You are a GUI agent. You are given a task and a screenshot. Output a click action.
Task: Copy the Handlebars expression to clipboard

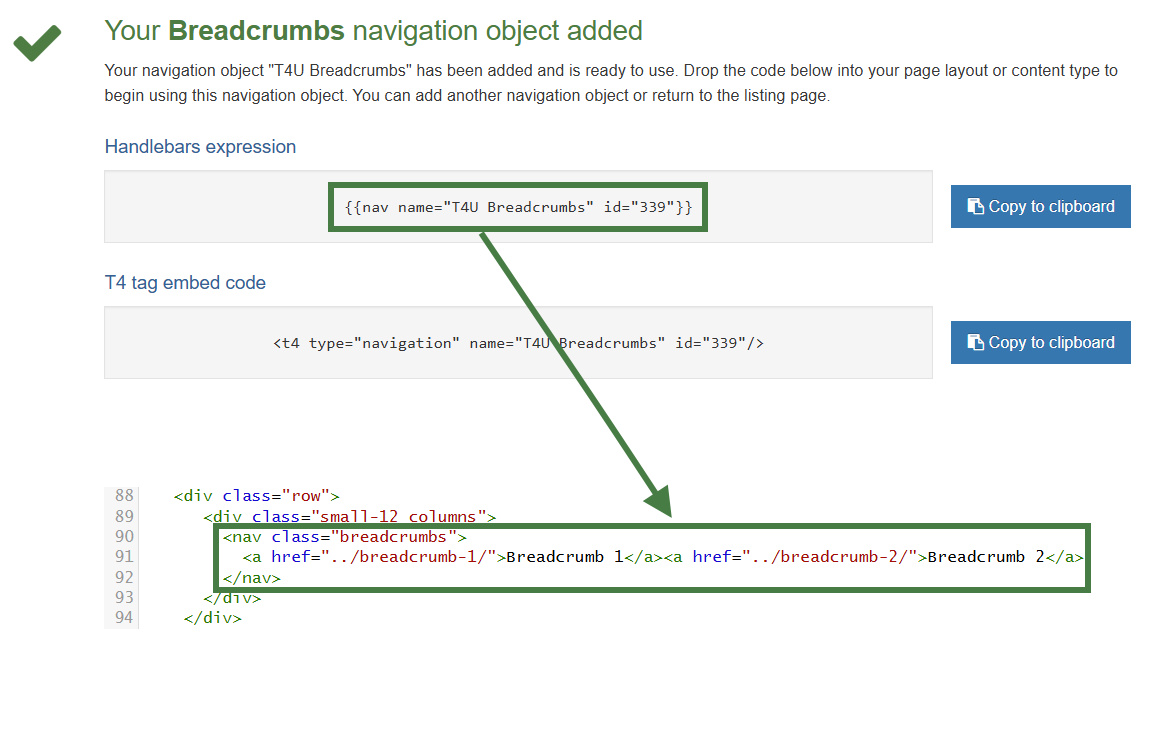pos(1040,206)
